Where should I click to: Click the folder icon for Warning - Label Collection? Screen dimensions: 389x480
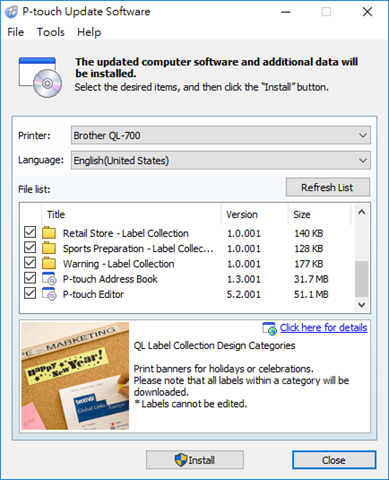coord(49,263)
